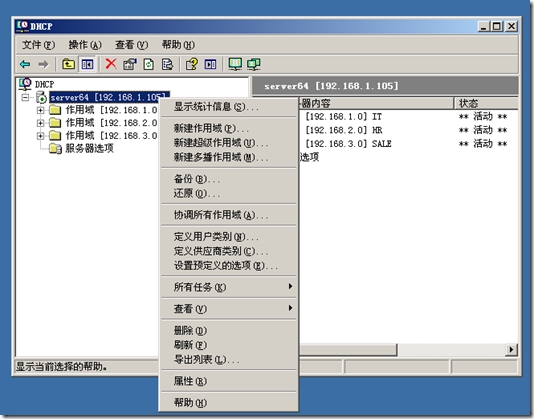Select the DHCP root tree label
The width and height of the screenshot is (534, 419).
(x=45, y=84)
